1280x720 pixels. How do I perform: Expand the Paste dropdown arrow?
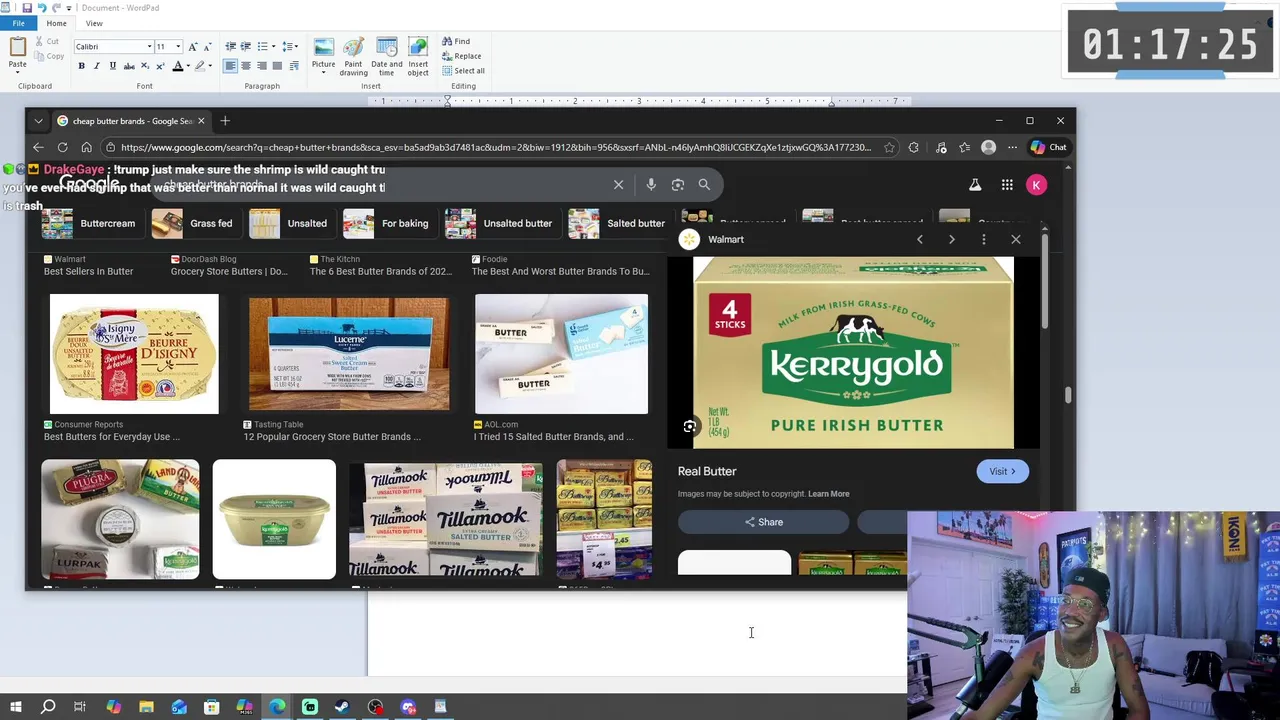[x=17, y=72]
